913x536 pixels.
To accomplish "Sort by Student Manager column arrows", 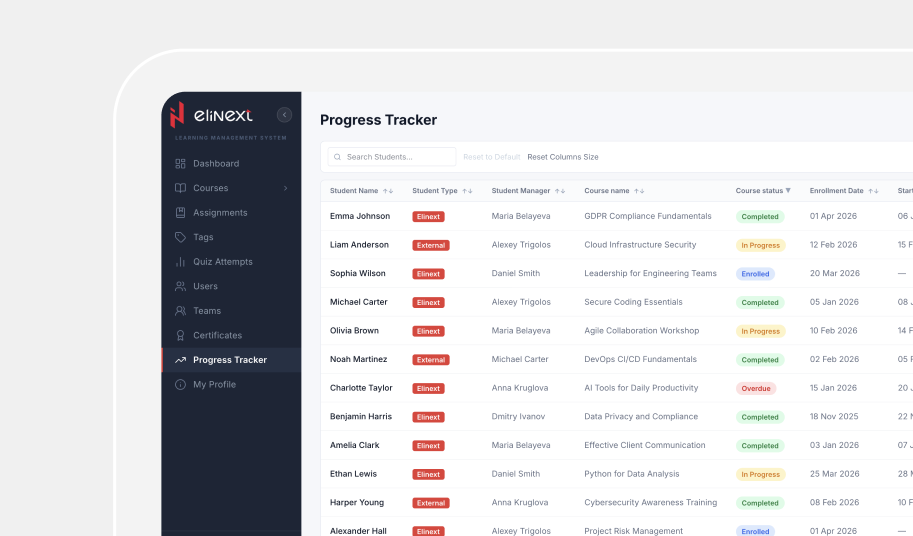I will coord(560,191).
